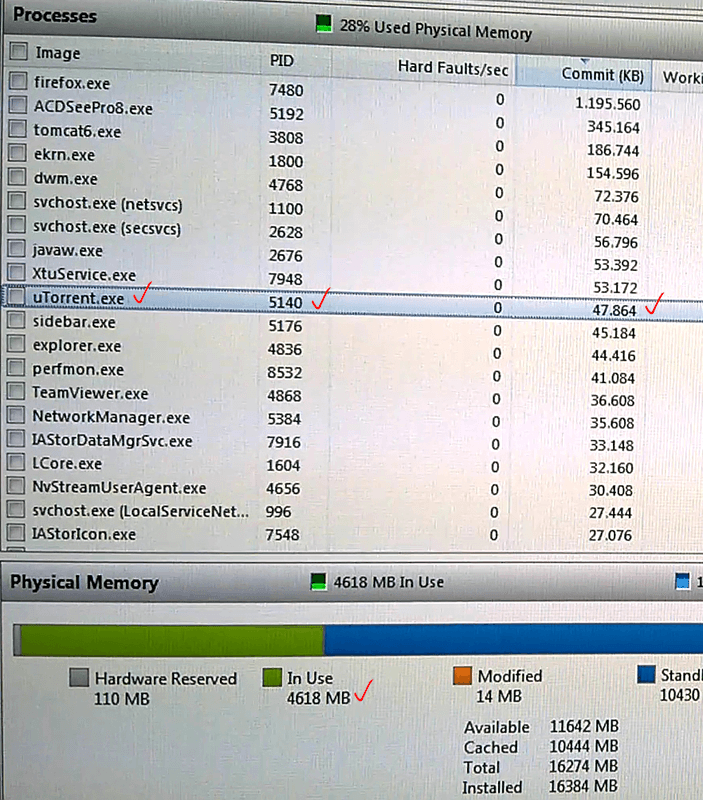703x800 pixels.
Task: Collapse the Physical Memory section header
Action: point(352,582)
